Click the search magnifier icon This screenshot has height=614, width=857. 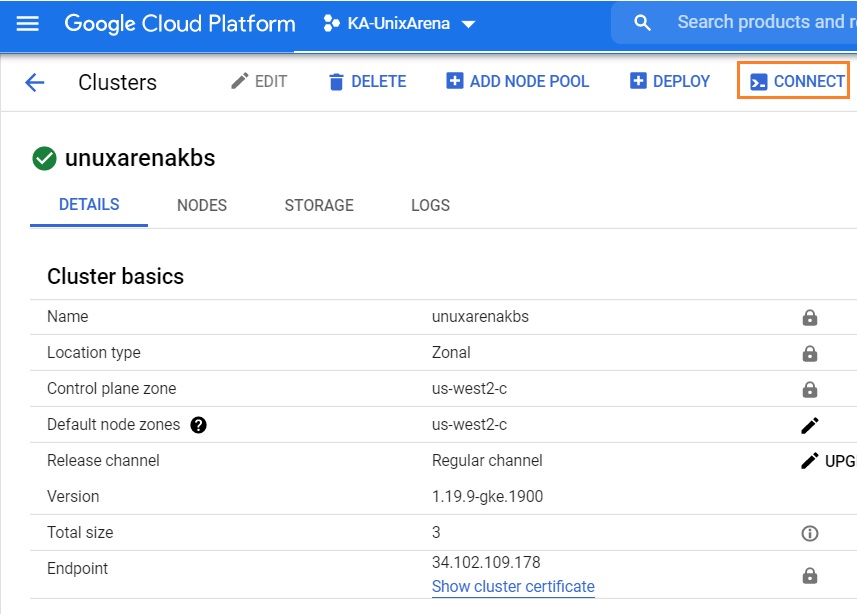(x=642, y=22)
